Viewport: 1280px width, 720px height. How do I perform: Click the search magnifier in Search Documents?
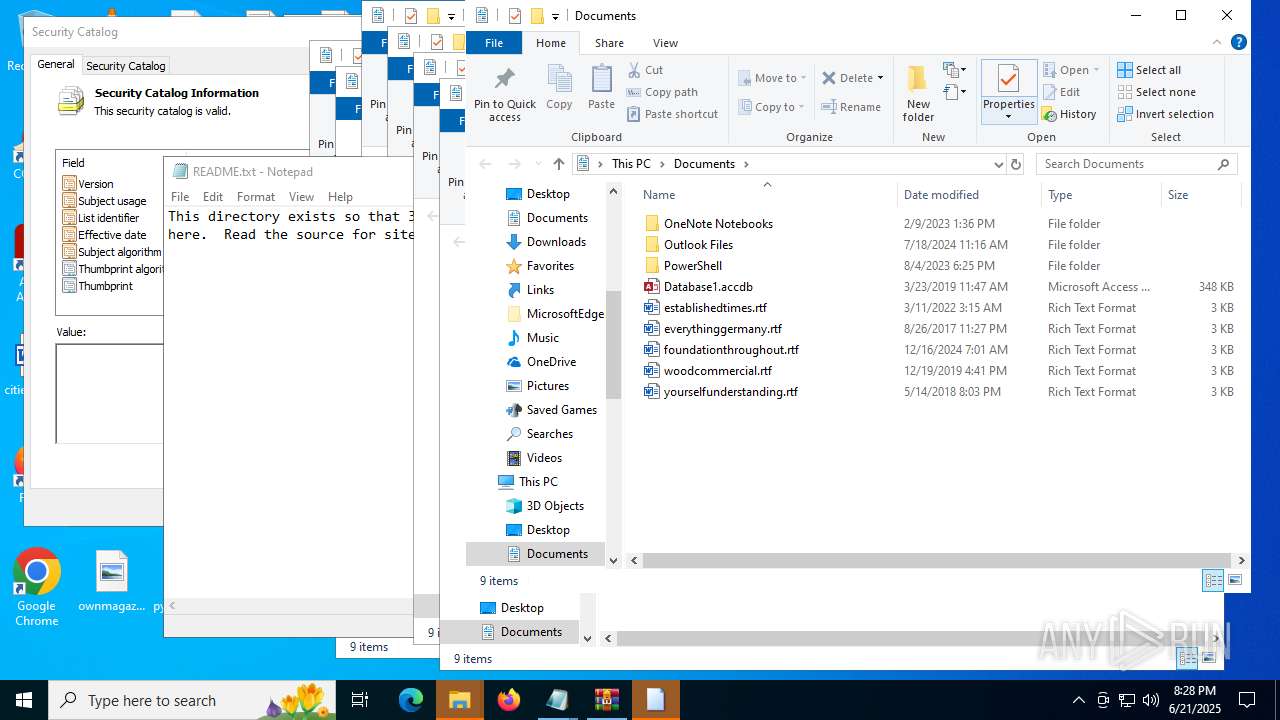pos(1223,164)
